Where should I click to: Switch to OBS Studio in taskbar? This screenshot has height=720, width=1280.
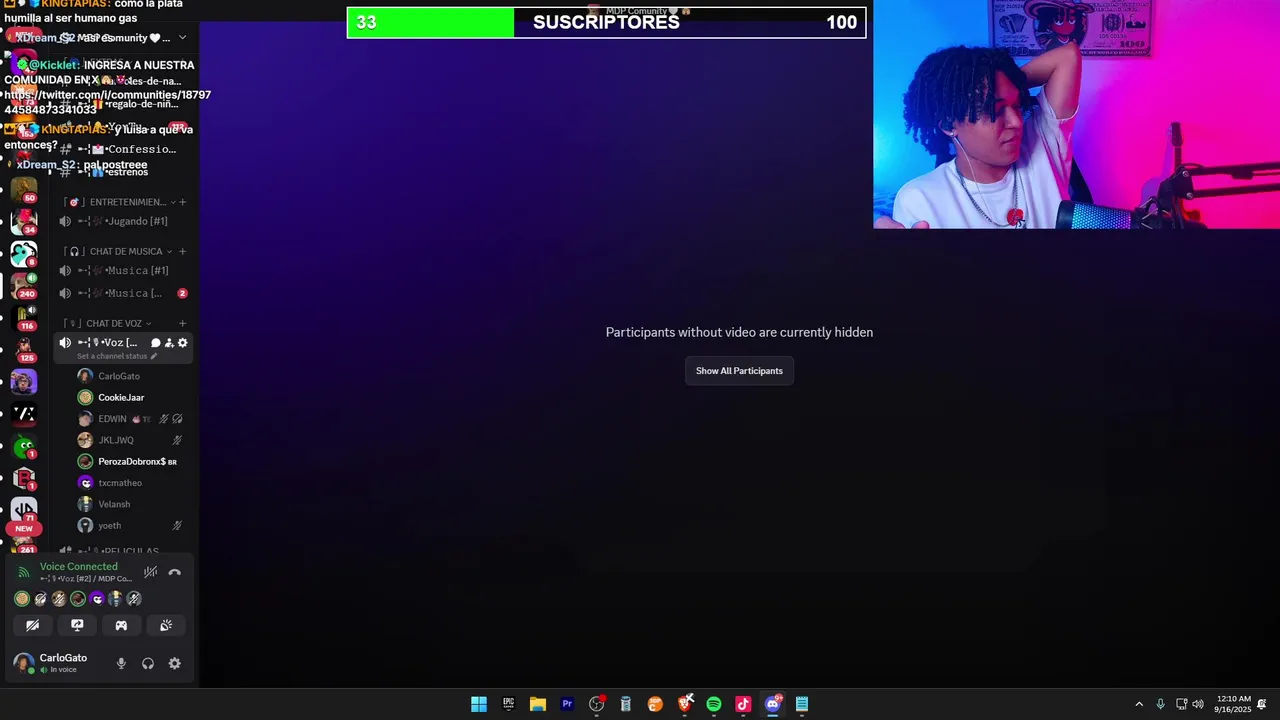597,704
